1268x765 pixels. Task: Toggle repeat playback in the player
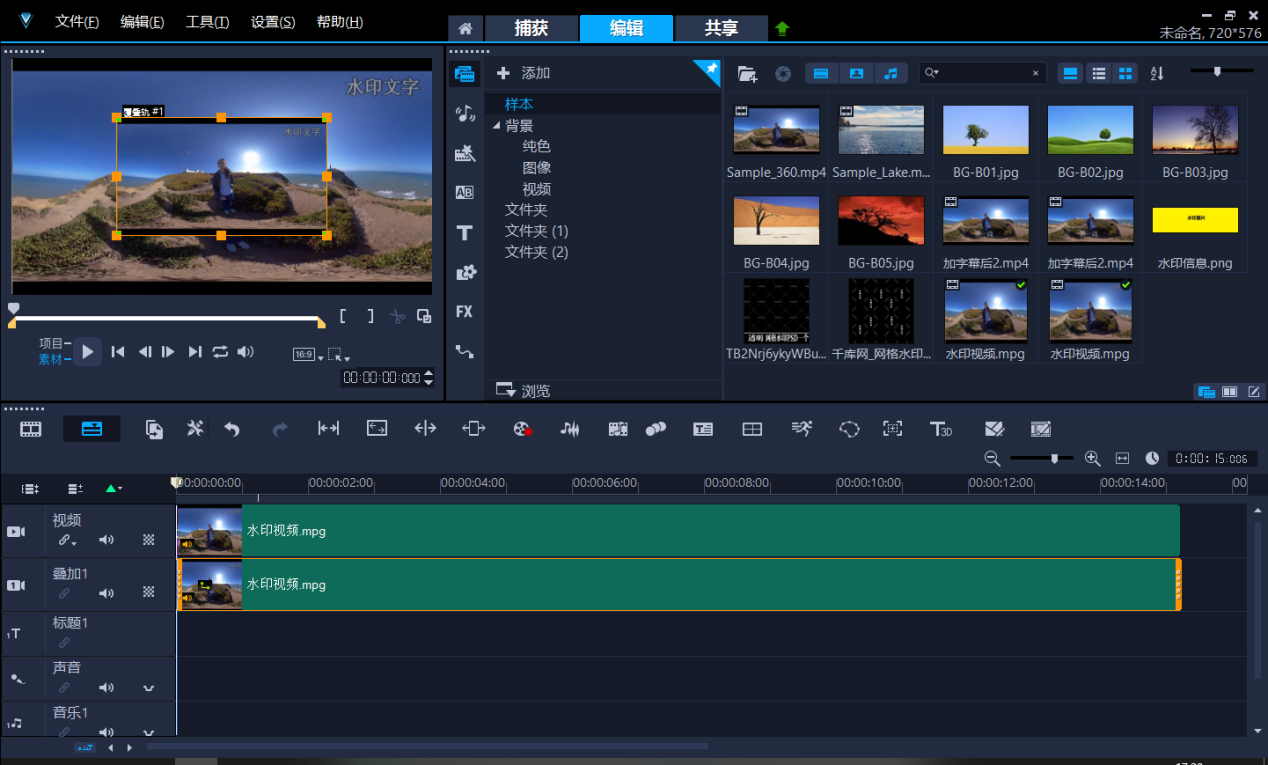click(x=220, y=352)
